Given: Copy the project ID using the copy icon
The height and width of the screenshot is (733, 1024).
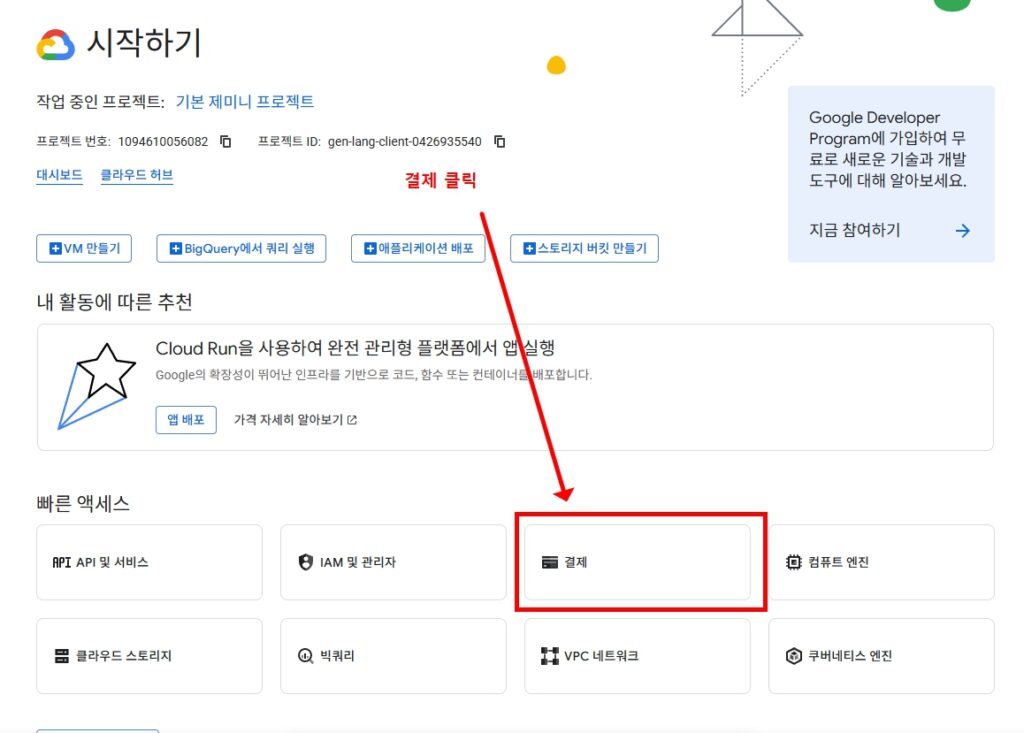Looking at the screenshot, I should 499,141.
